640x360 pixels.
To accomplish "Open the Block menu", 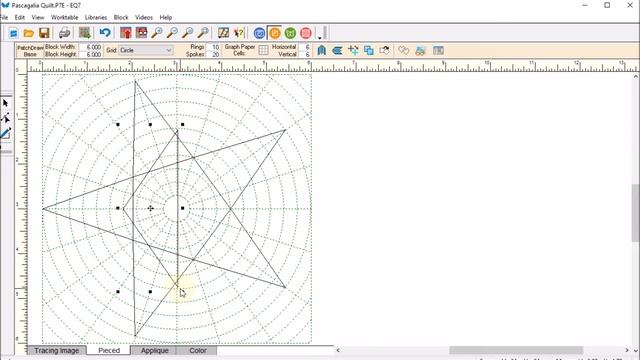I will pos(121,18).
